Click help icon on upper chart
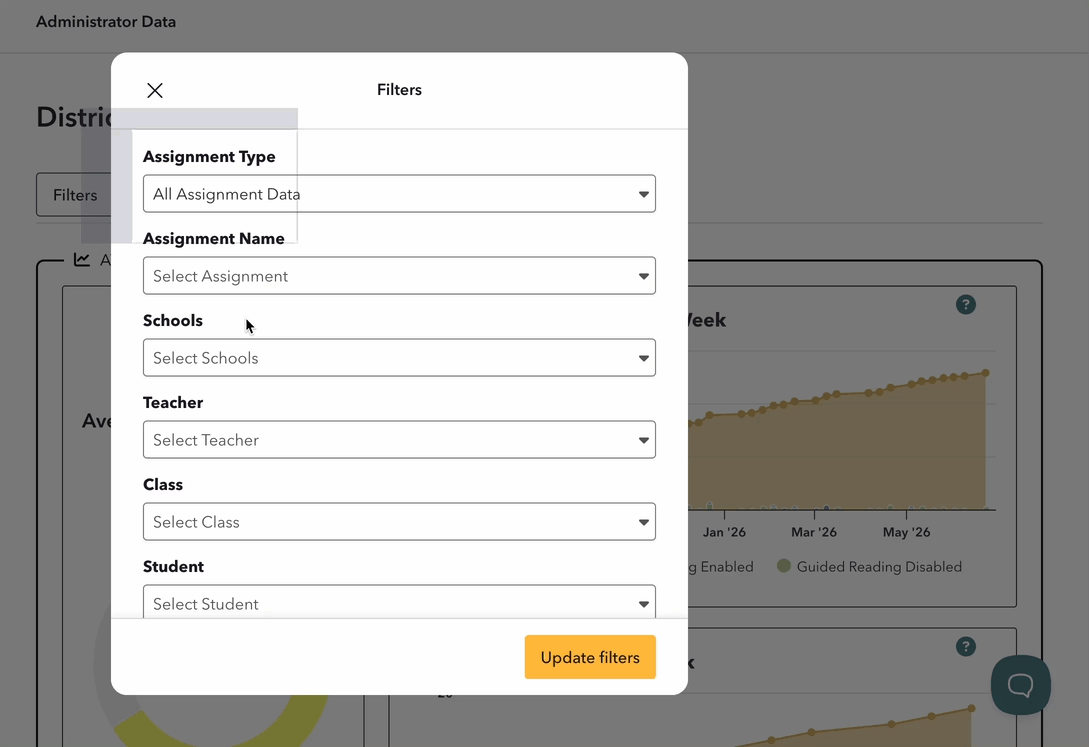This screenshot has height=747, width=1089. 965,305
